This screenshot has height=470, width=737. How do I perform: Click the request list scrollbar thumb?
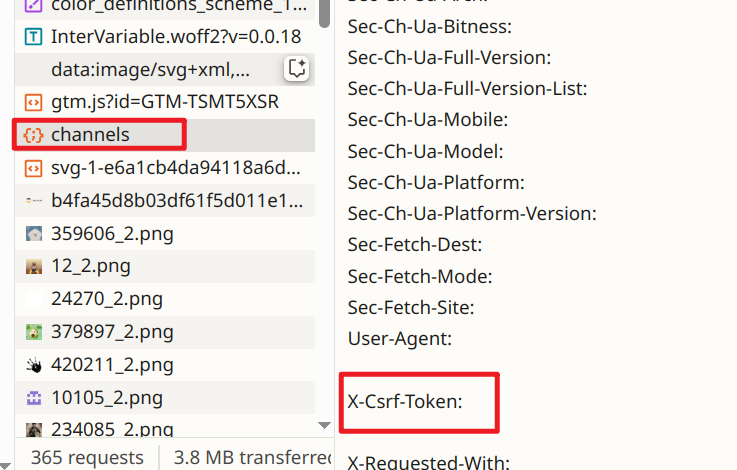click(x=324, y=14)
